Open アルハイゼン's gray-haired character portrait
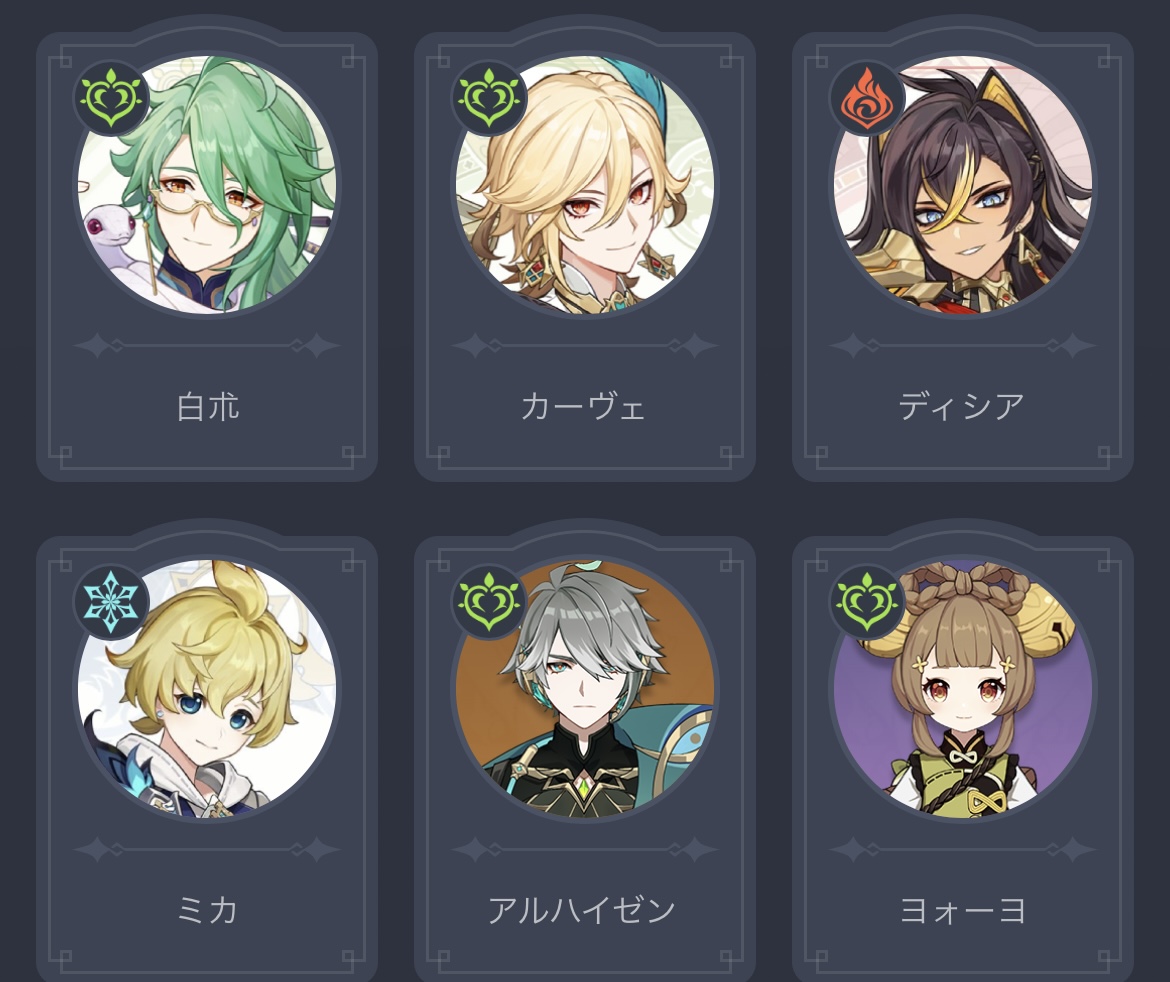Screen dimensions: 1170x982 (584, 688)
